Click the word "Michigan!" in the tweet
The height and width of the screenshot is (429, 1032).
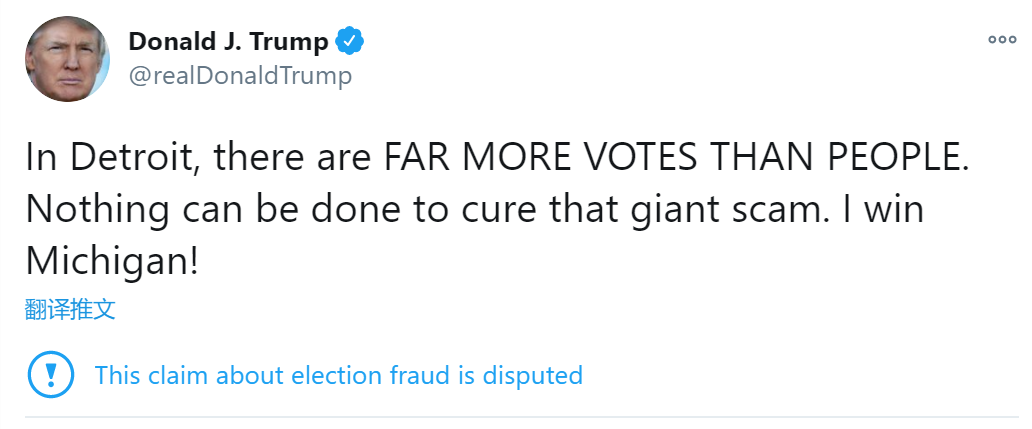[112, 260]
